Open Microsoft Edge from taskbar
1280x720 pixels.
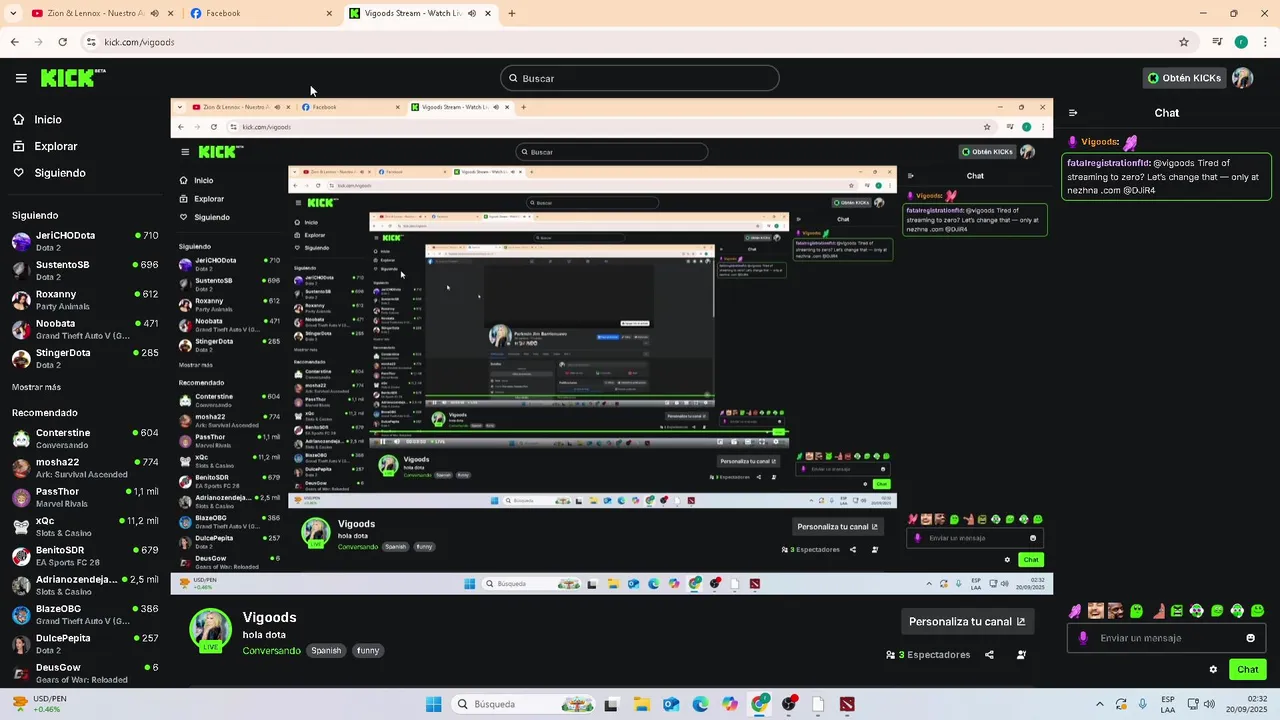pyautogui.click(x=700, y=704)
